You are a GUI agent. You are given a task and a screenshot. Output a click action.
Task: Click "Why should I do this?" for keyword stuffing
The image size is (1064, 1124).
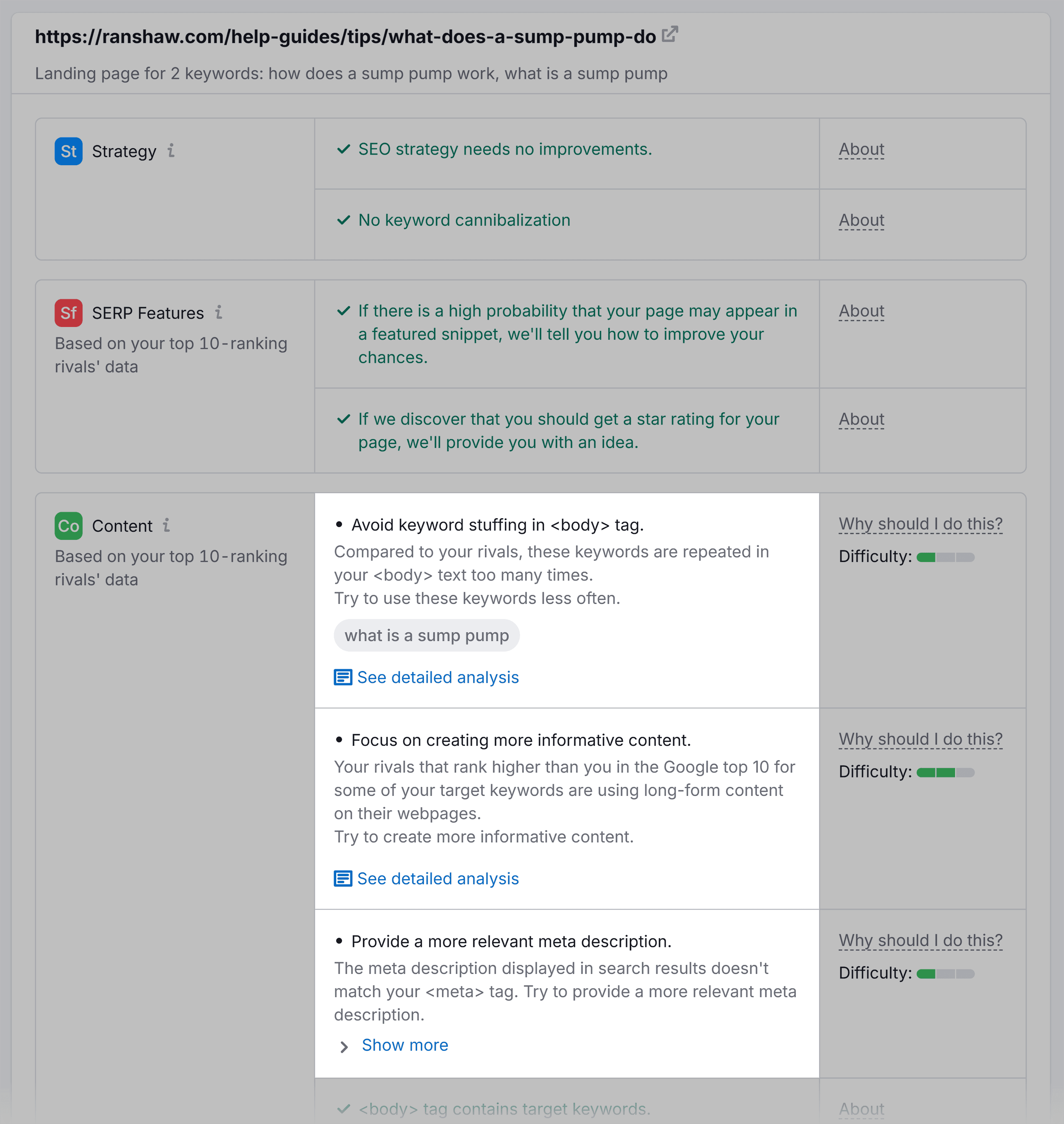921,524
